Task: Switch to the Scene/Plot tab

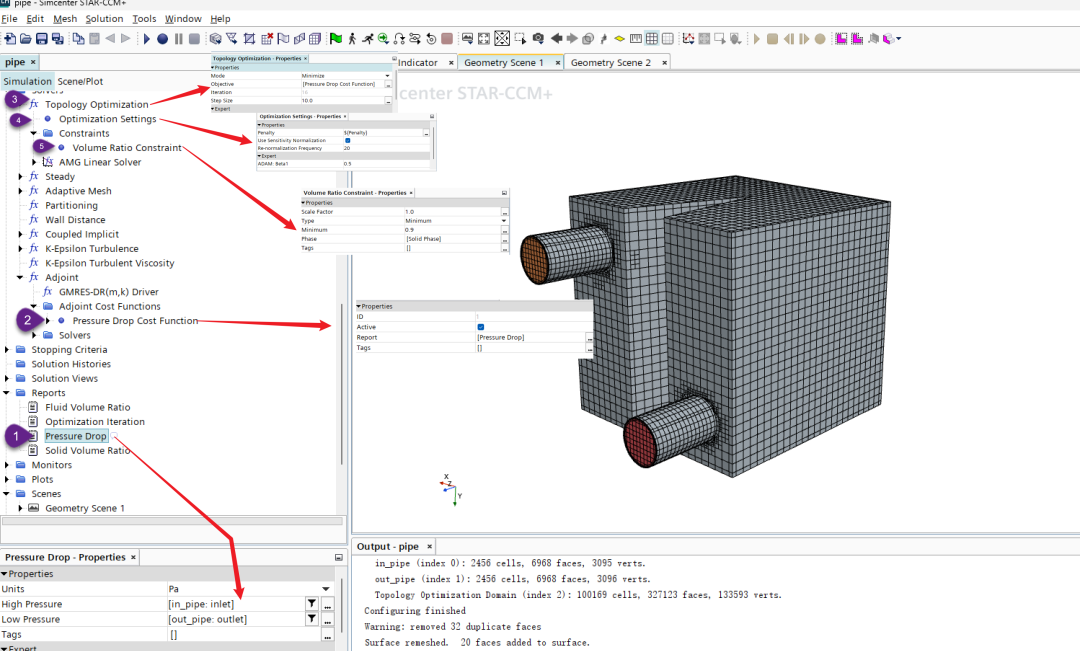Action: [80, 81]
